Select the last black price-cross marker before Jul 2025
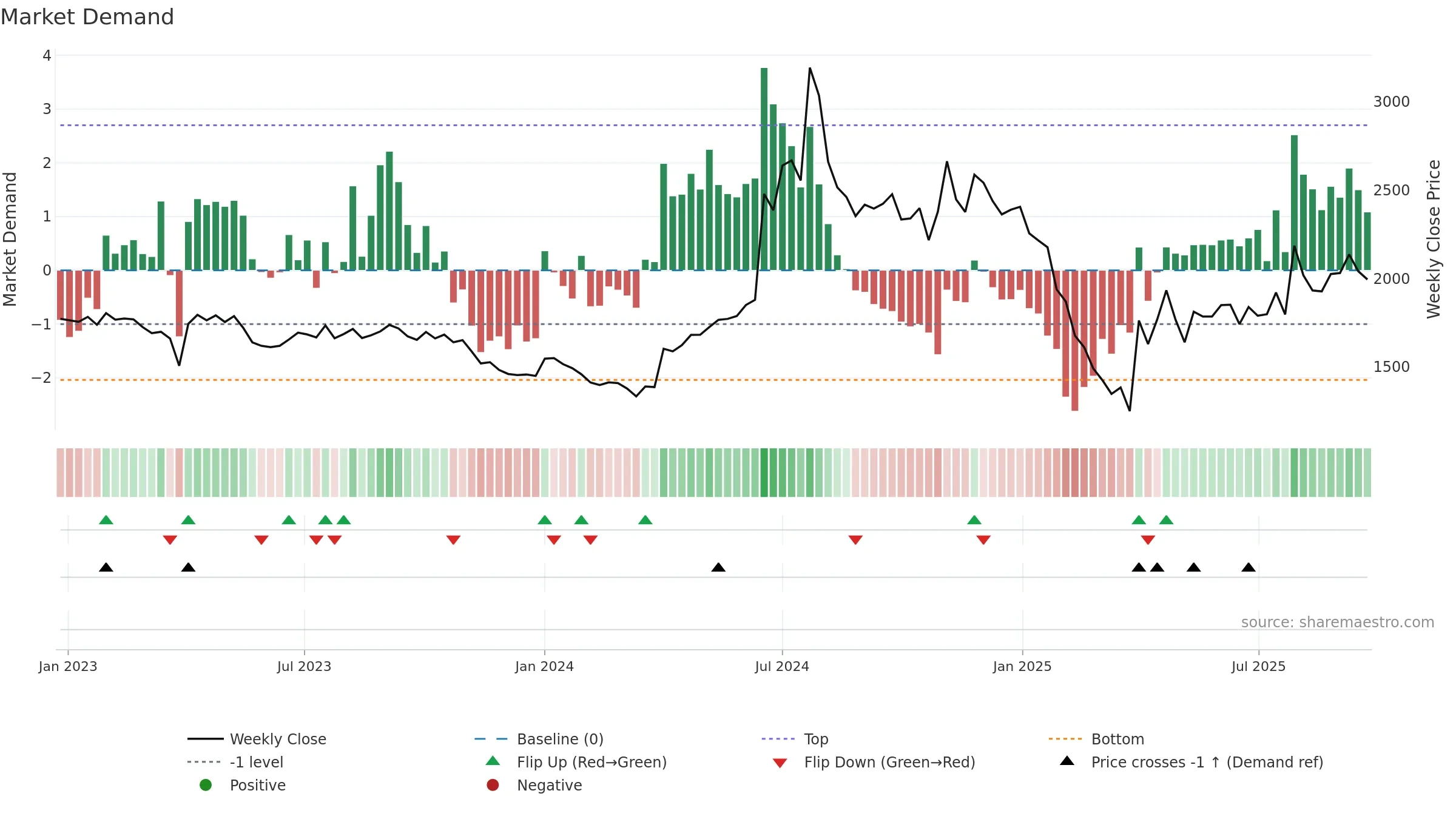1456x819 pixels. [1249, 567]
